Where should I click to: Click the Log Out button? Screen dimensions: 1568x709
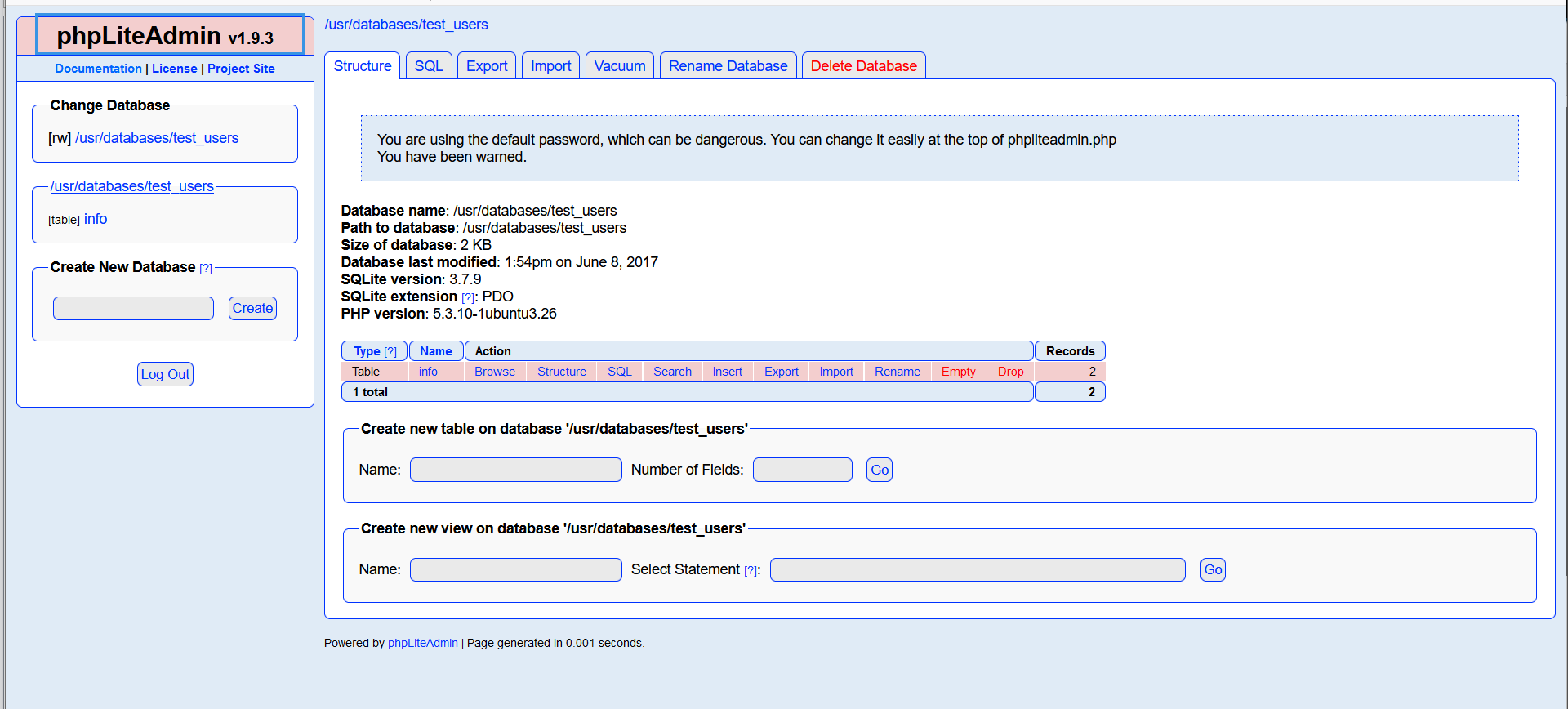165,374
